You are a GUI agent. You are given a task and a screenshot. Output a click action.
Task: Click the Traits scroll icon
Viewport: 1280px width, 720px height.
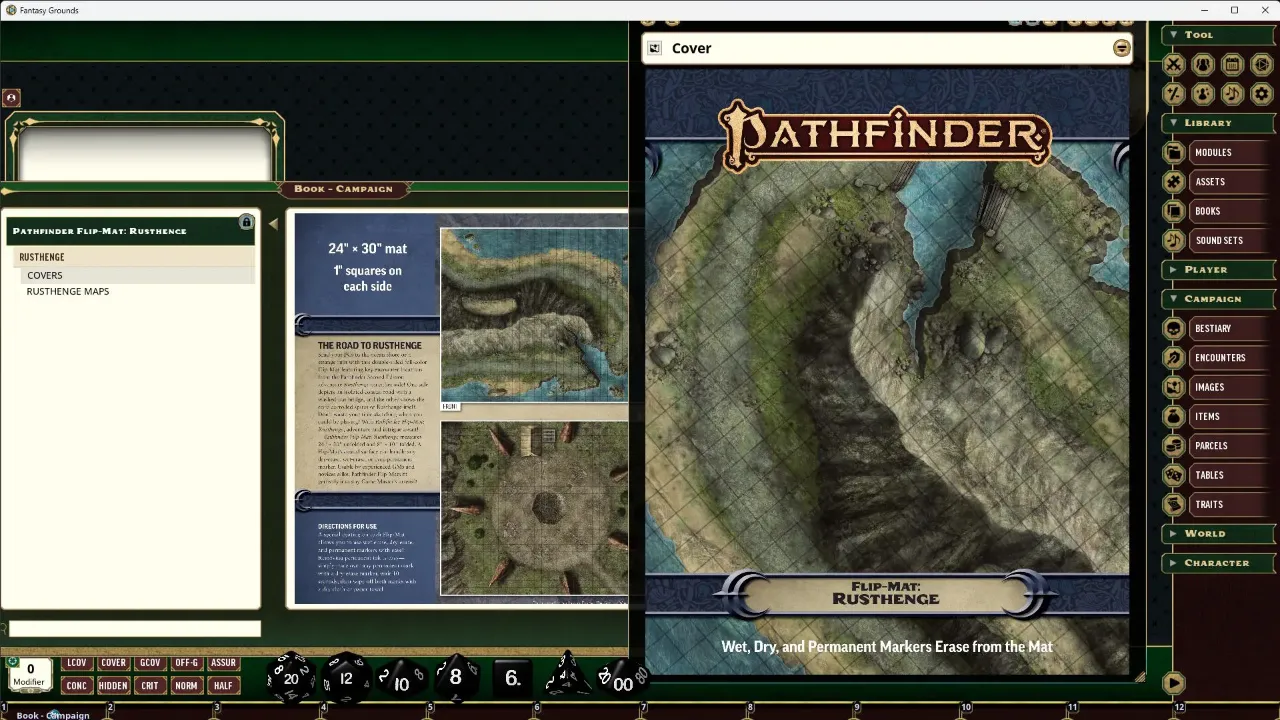click(1174, 505)
